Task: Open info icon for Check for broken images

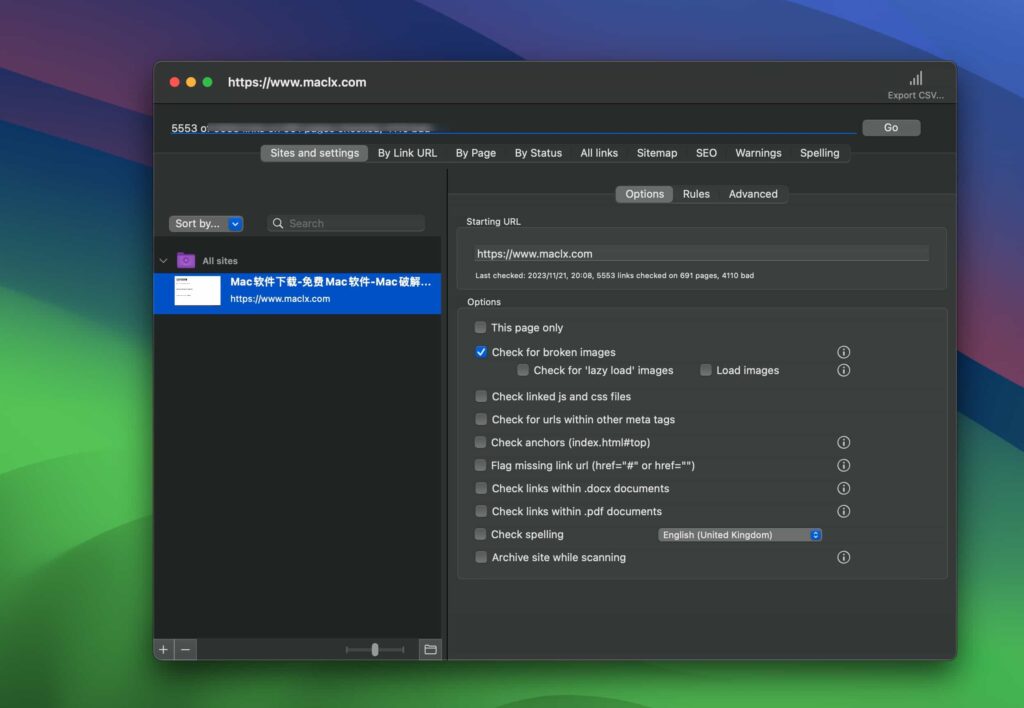Action: [x=843, y=352]
